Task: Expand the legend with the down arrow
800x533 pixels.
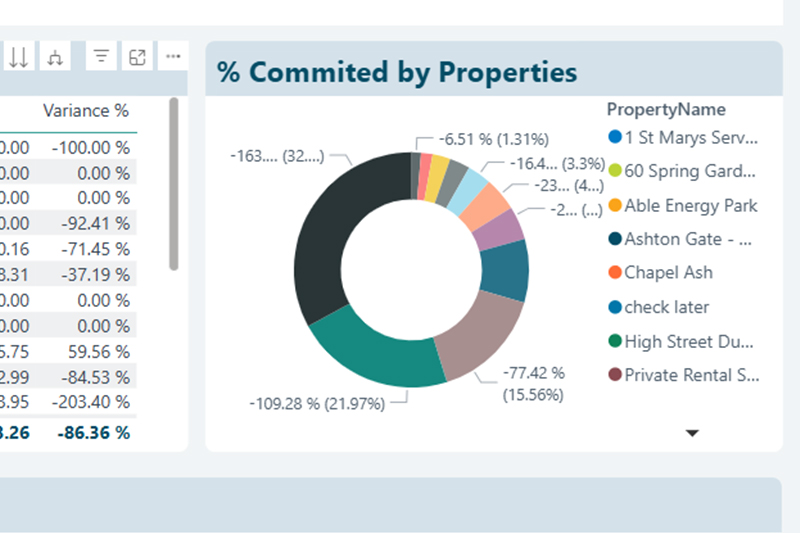Action: pyautogui.click(x=691, y=432)
